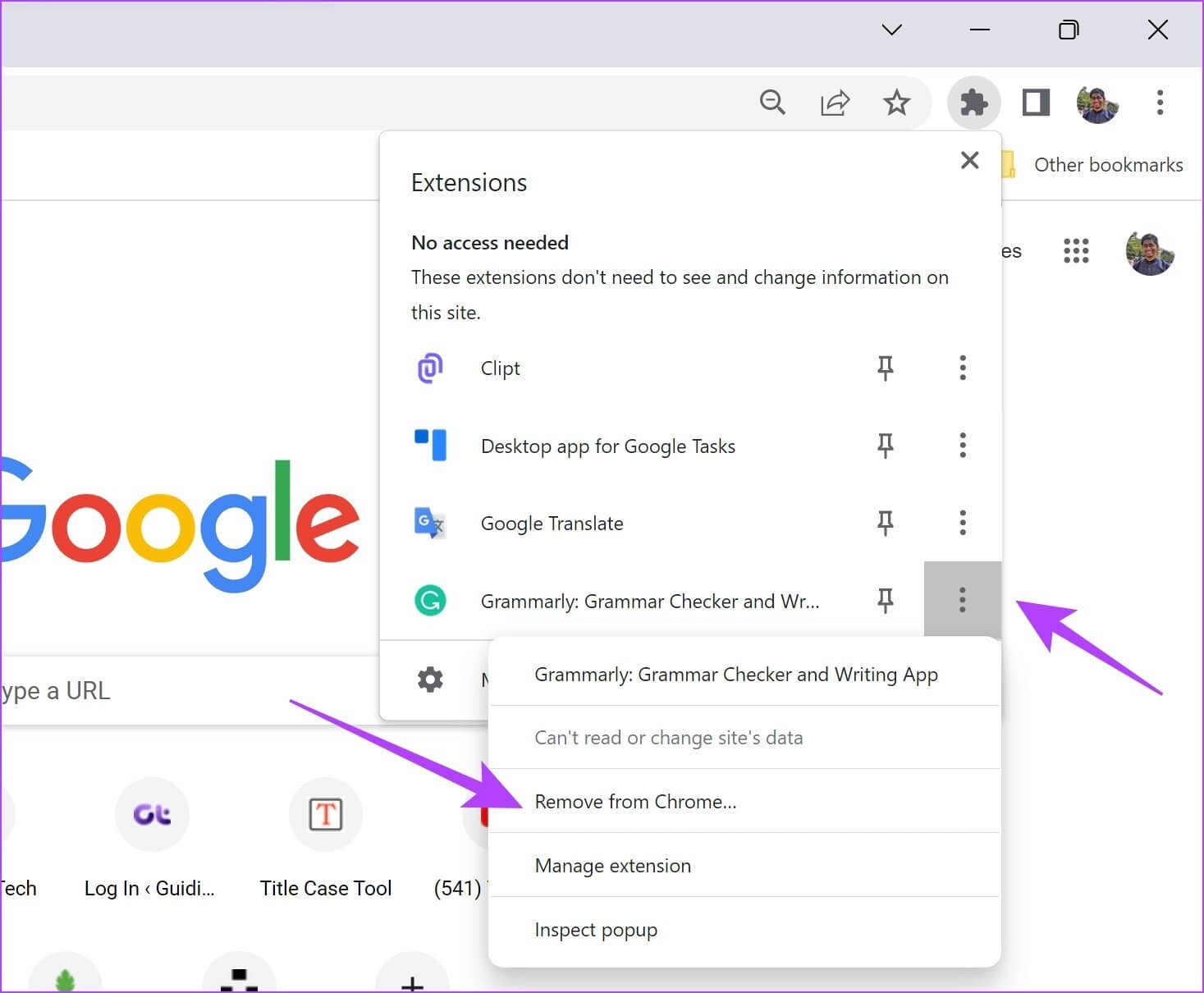This screenshot has height=993, width=1204.
Task: Open the Google apps grid icon
Action: [x=1076, y=251]
